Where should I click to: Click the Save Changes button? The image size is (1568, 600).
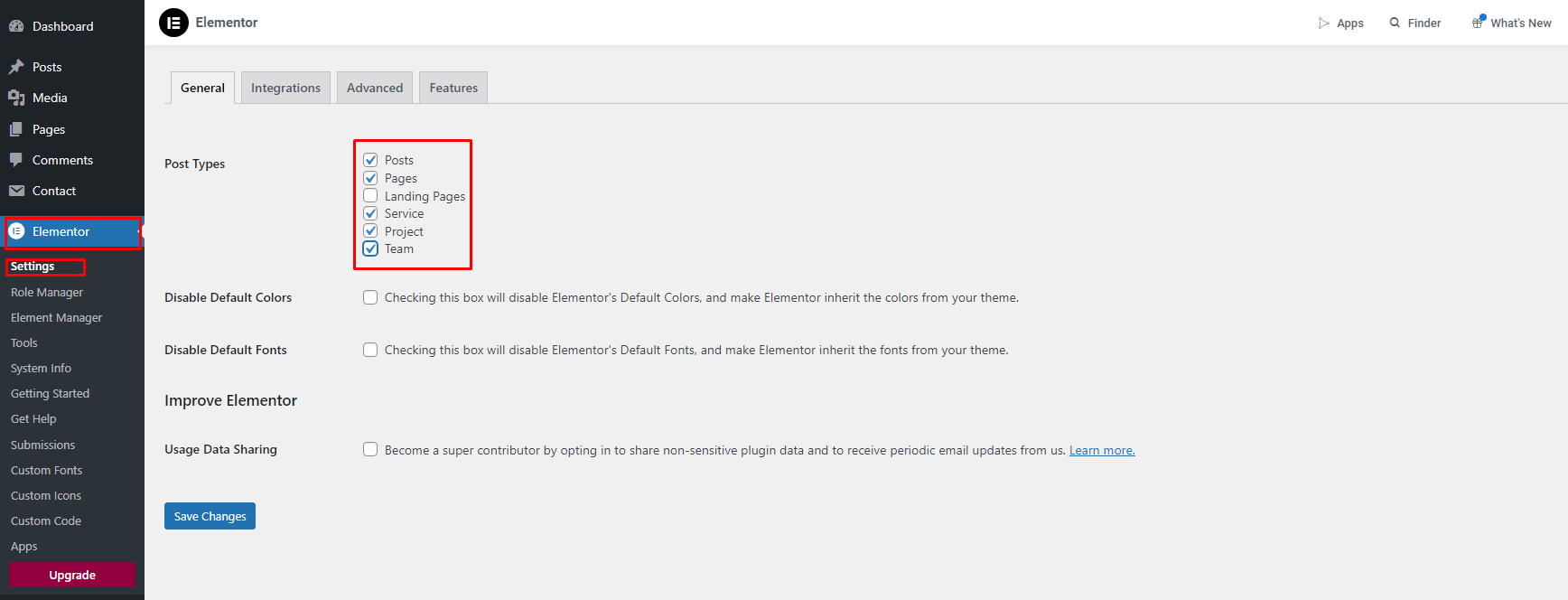click(210, 516)
